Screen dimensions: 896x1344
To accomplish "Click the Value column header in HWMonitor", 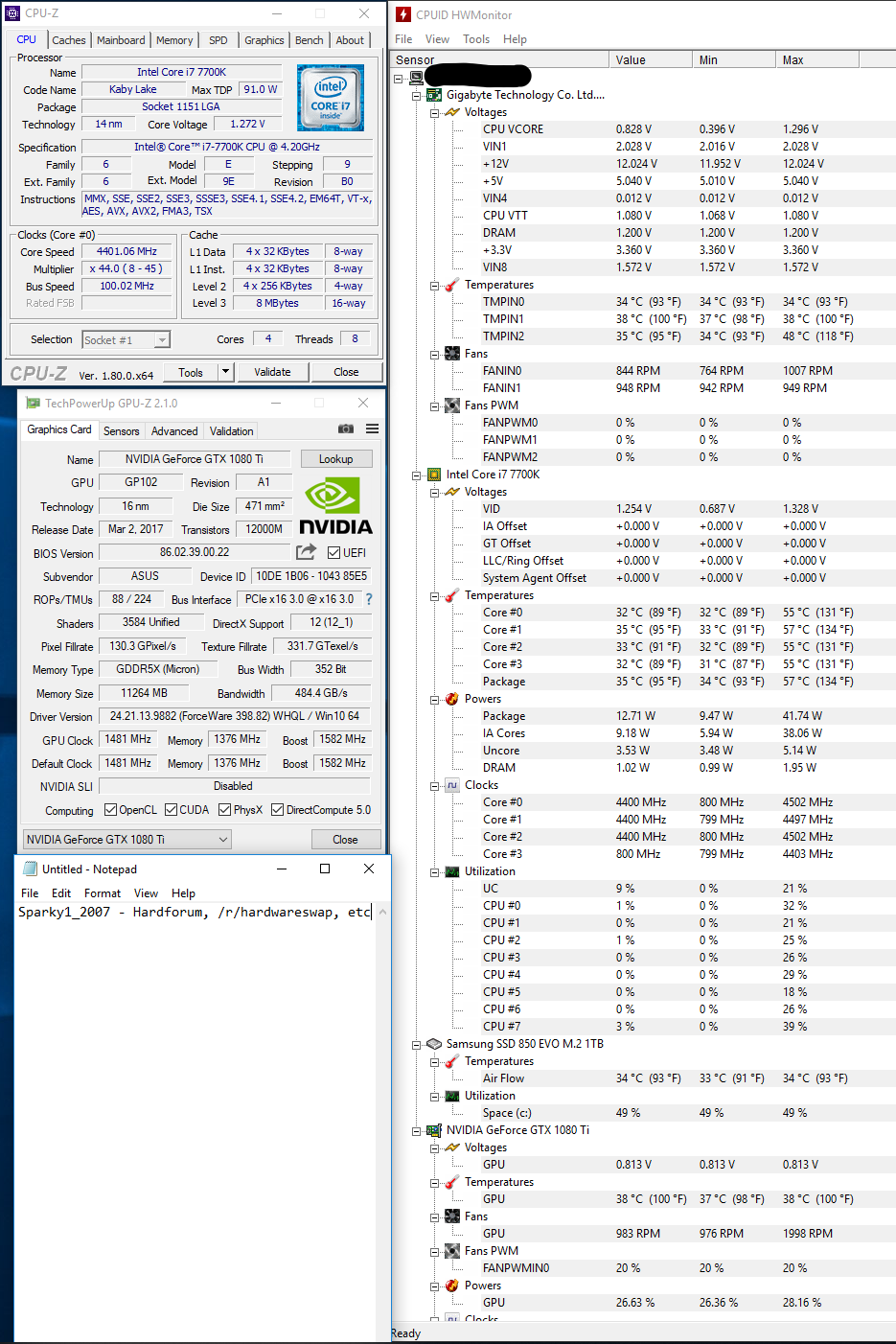I will (x=649, y=59).
